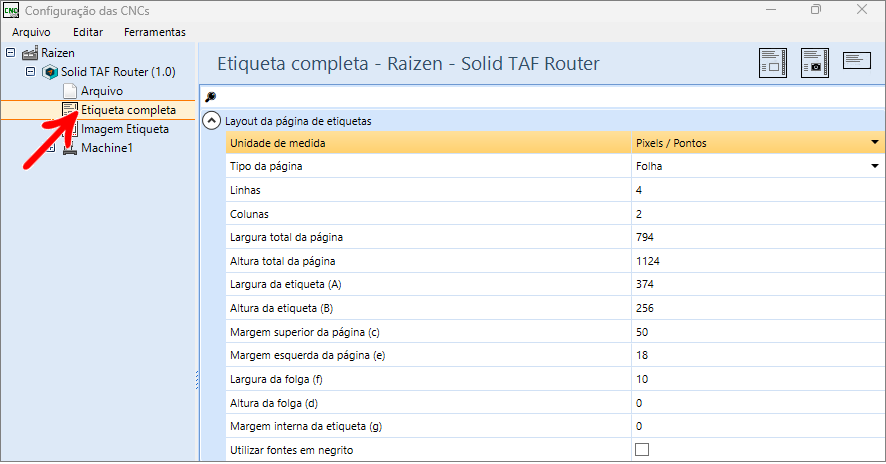
Task: Close the Configuração das CNCs window
Action: tap(862, 10)
